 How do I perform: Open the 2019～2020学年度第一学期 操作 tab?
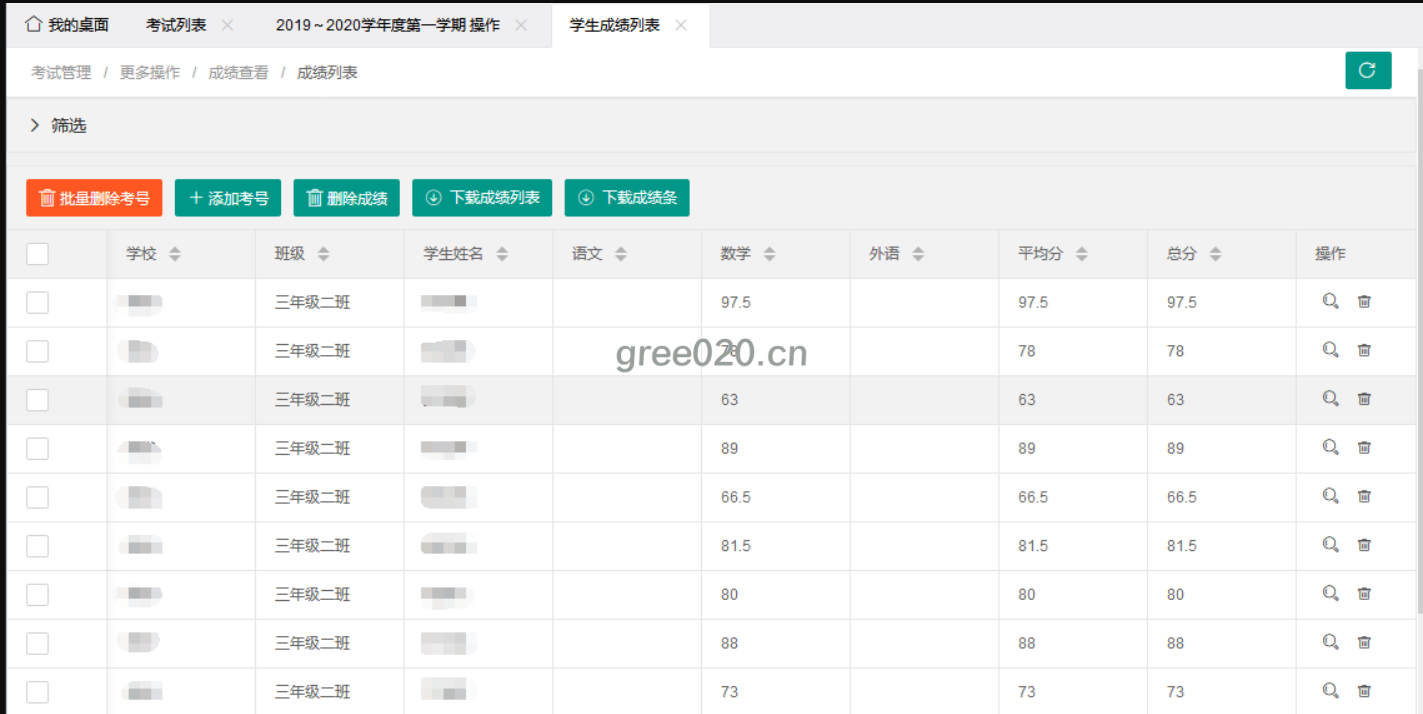point(387,25)
